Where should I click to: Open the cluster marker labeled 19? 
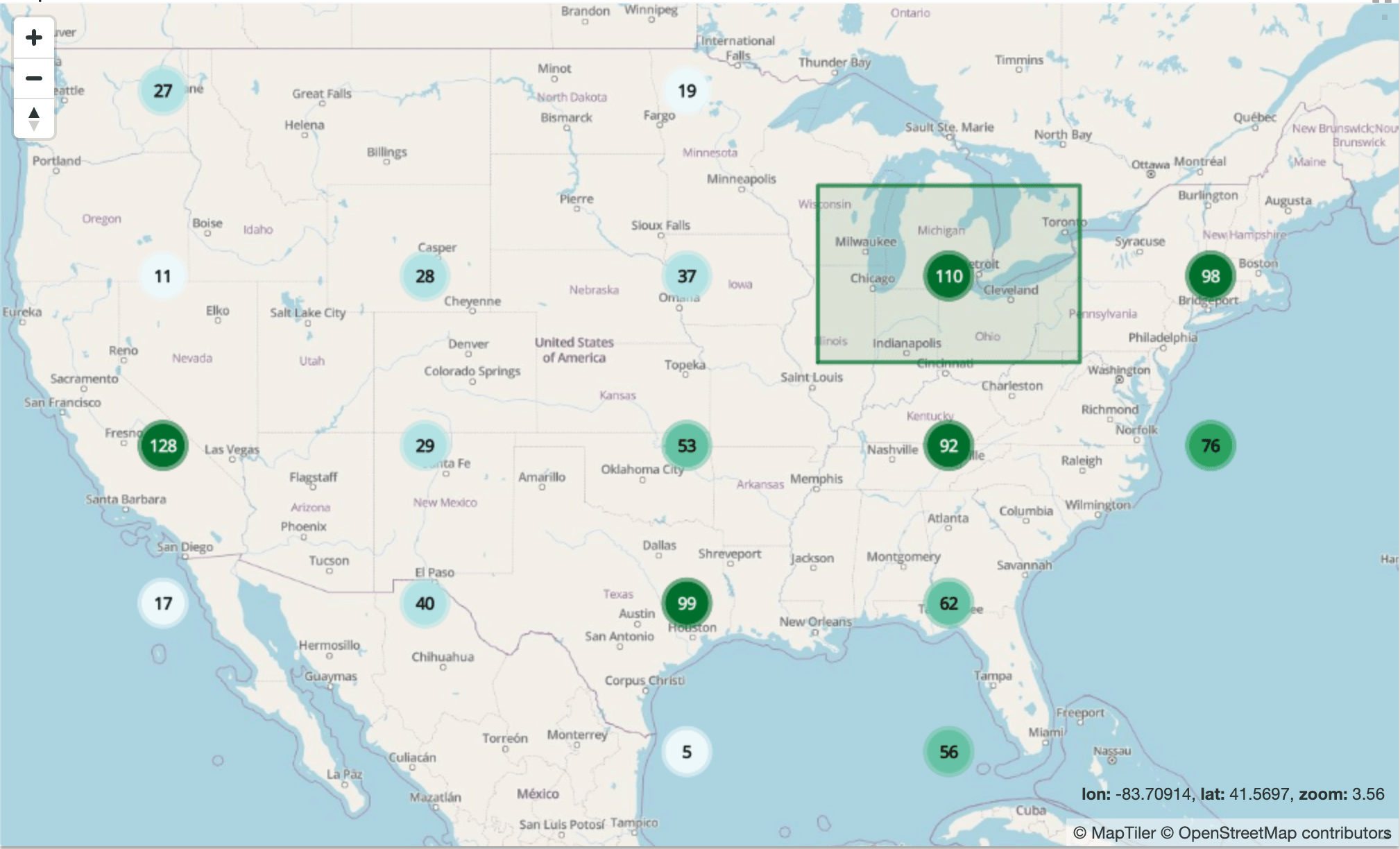tap(687, 91)
